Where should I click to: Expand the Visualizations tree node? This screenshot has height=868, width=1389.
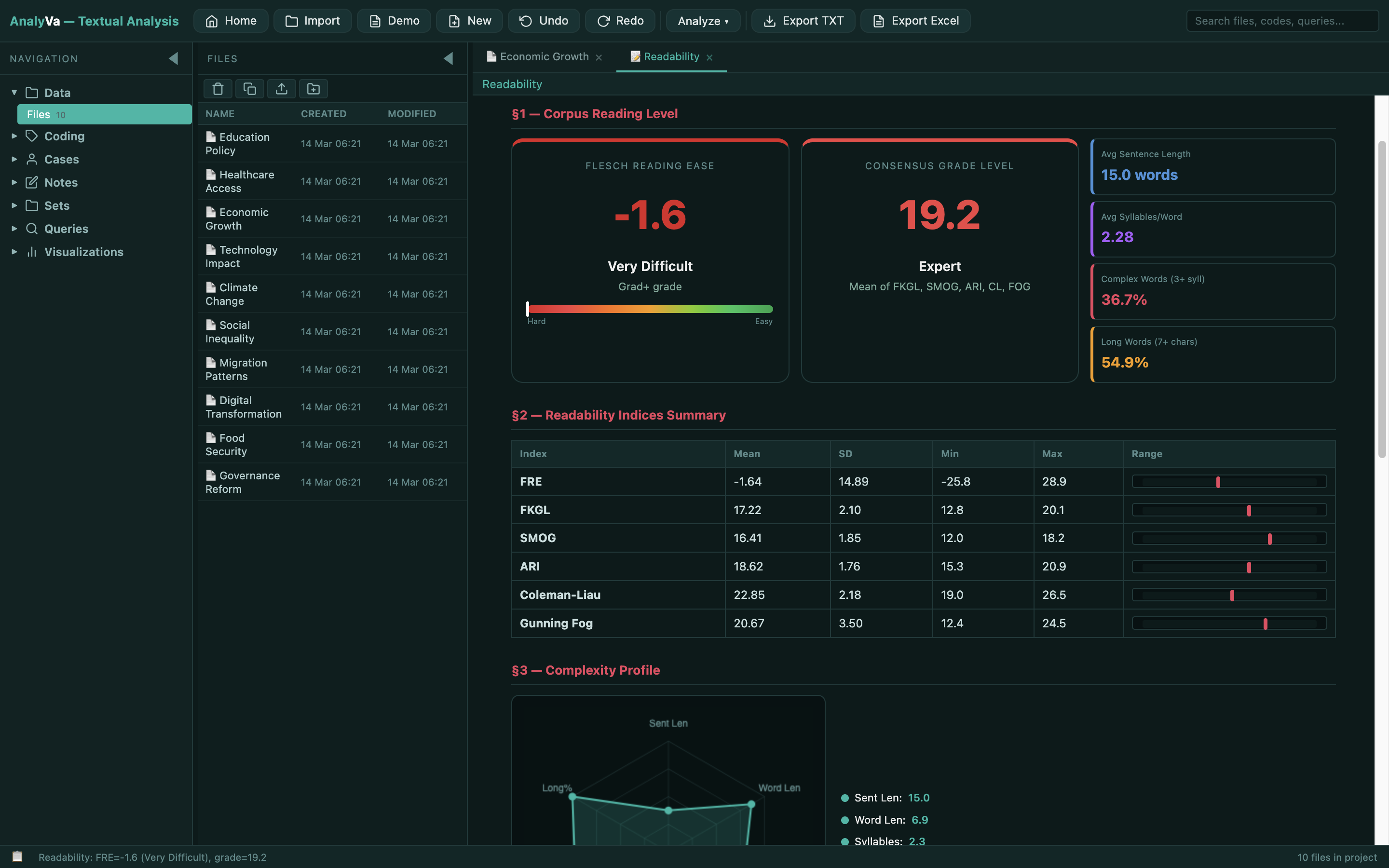click(14, 252)
